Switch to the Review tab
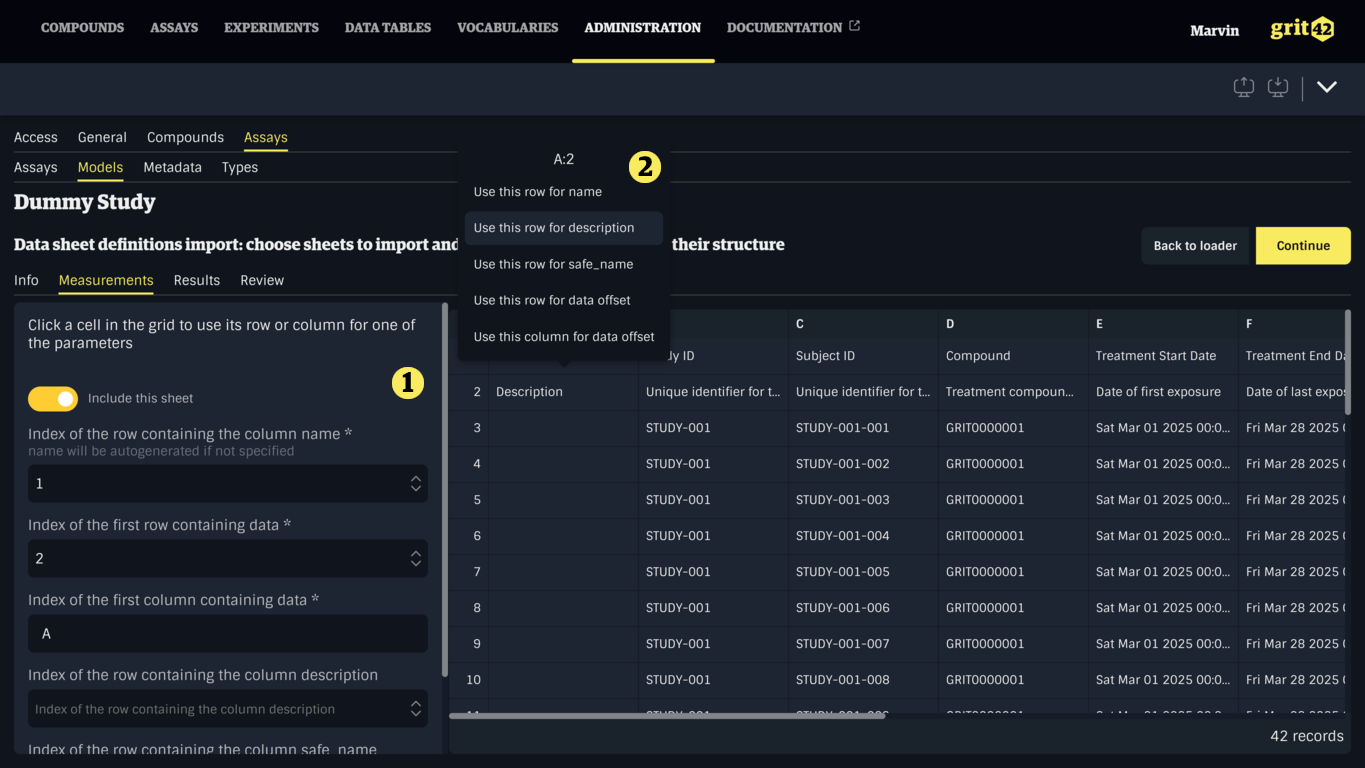This screenshot has height=768, width=1365. pyautogui.click(x=261, y=280)
